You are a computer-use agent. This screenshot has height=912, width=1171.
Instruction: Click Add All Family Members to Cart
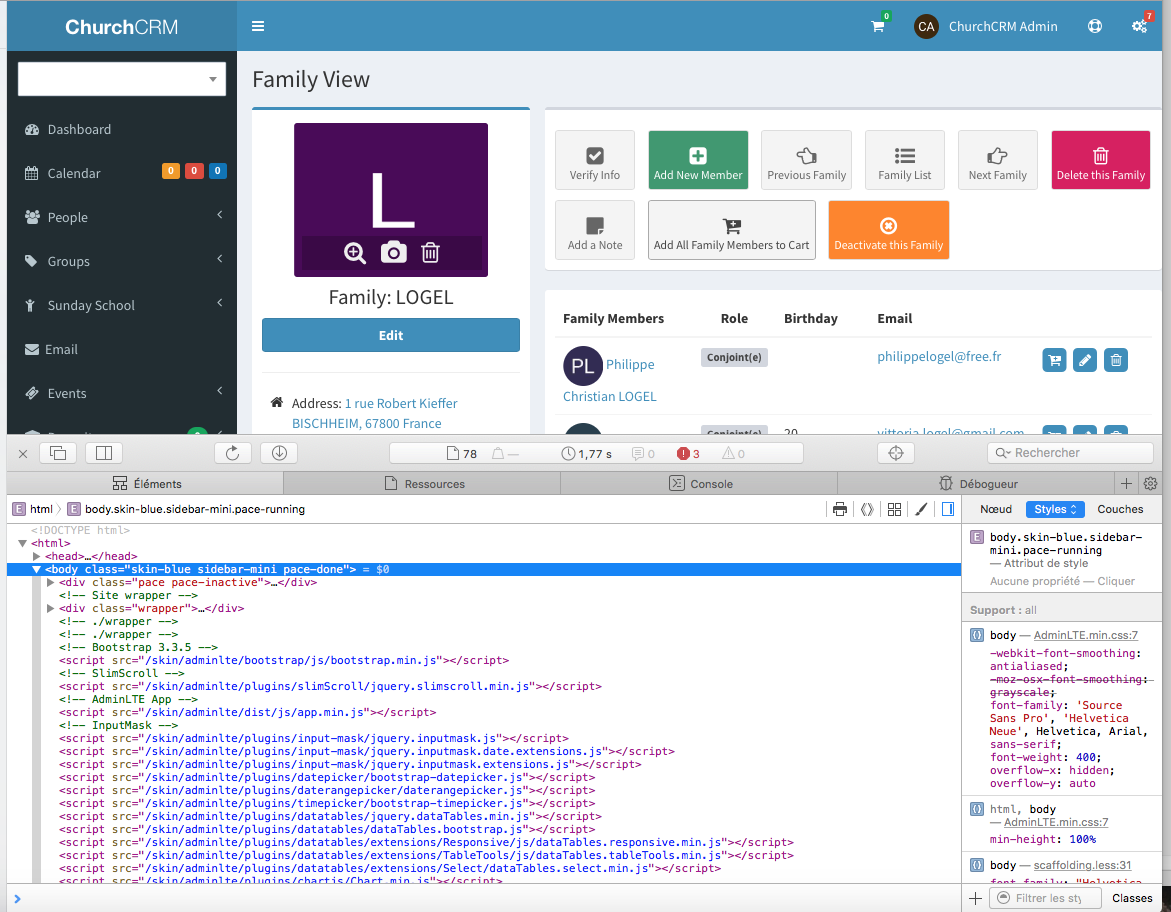coord(731,230)
